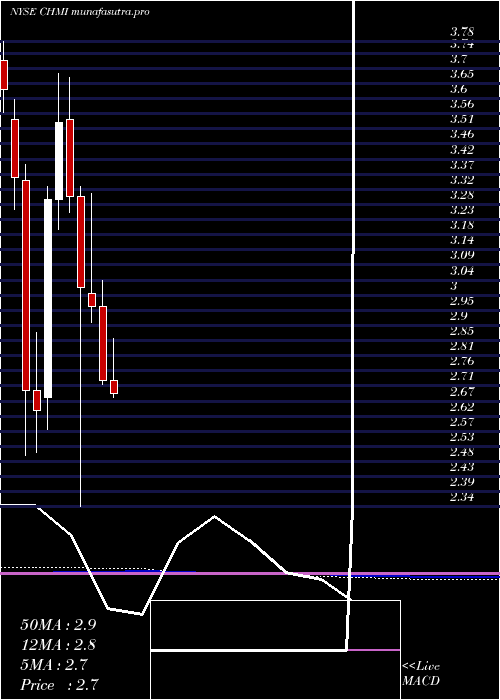Click the 2.48 price axis label

462,452
